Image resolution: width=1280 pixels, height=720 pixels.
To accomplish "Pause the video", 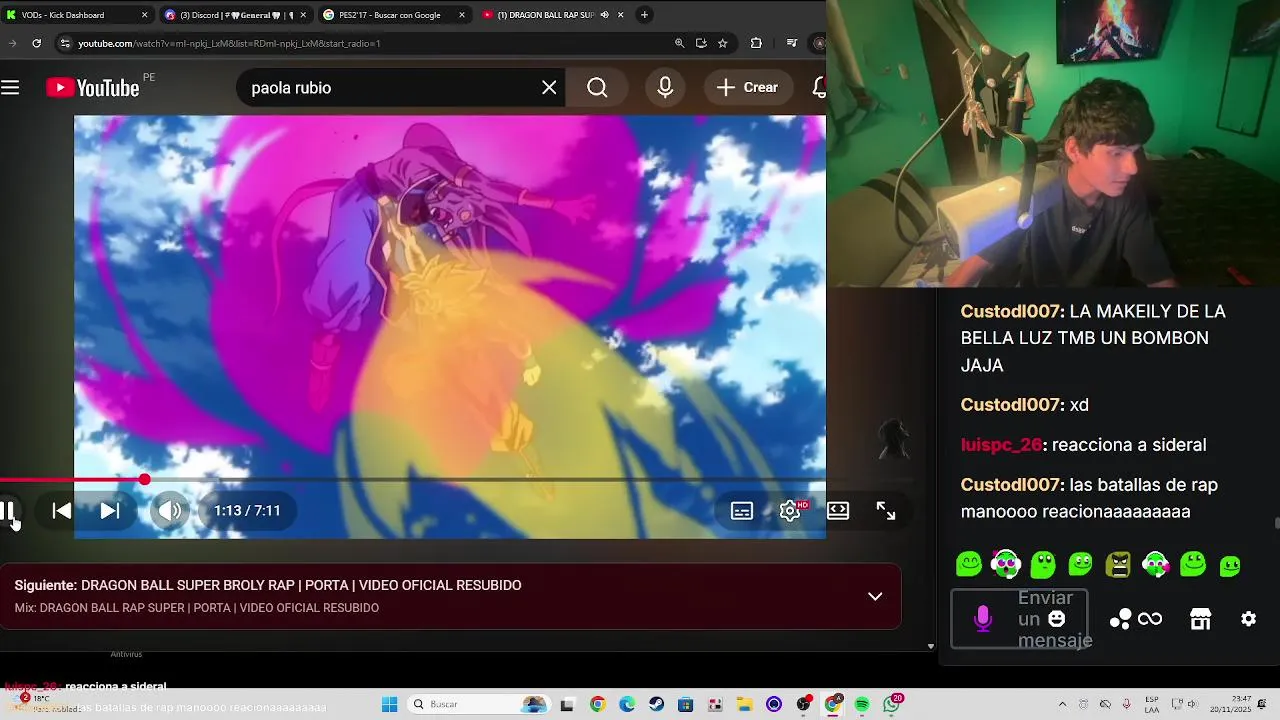I will tap(7, 511).
